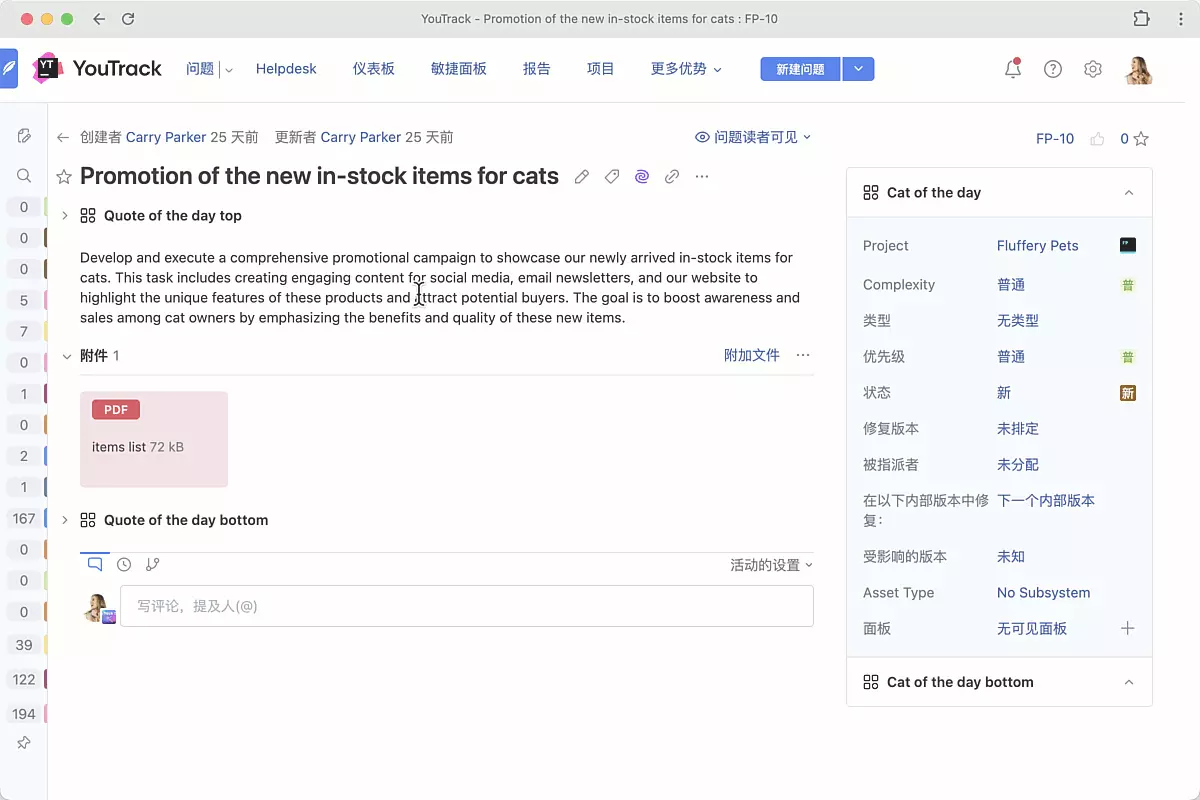Open the Helpdesk menu
Screen dimensions: 1200x800
click(x=286, y=69)
